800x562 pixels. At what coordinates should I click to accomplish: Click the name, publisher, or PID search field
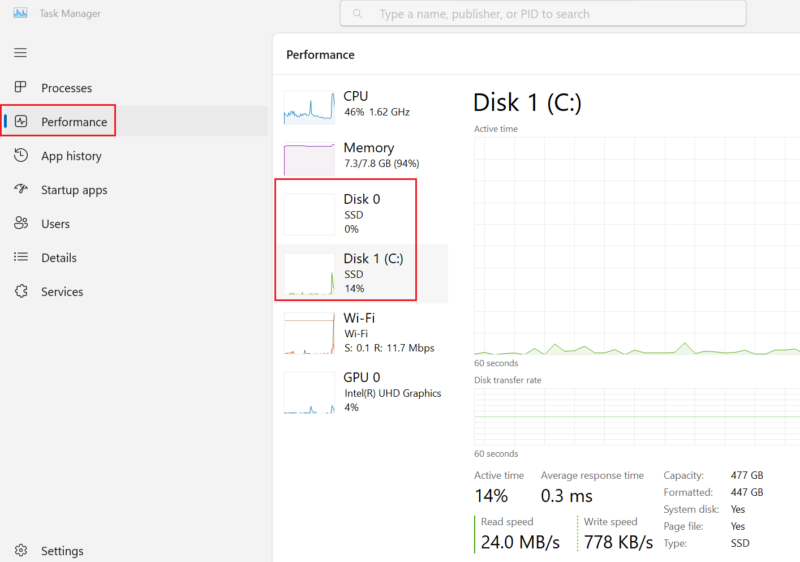[x=543, y=14]
